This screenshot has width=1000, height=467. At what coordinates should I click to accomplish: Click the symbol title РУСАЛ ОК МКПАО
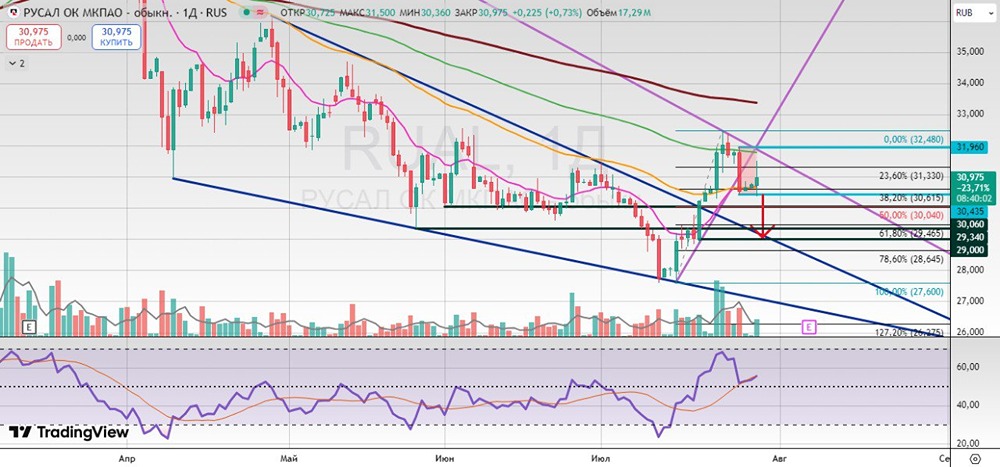(74, 13)
